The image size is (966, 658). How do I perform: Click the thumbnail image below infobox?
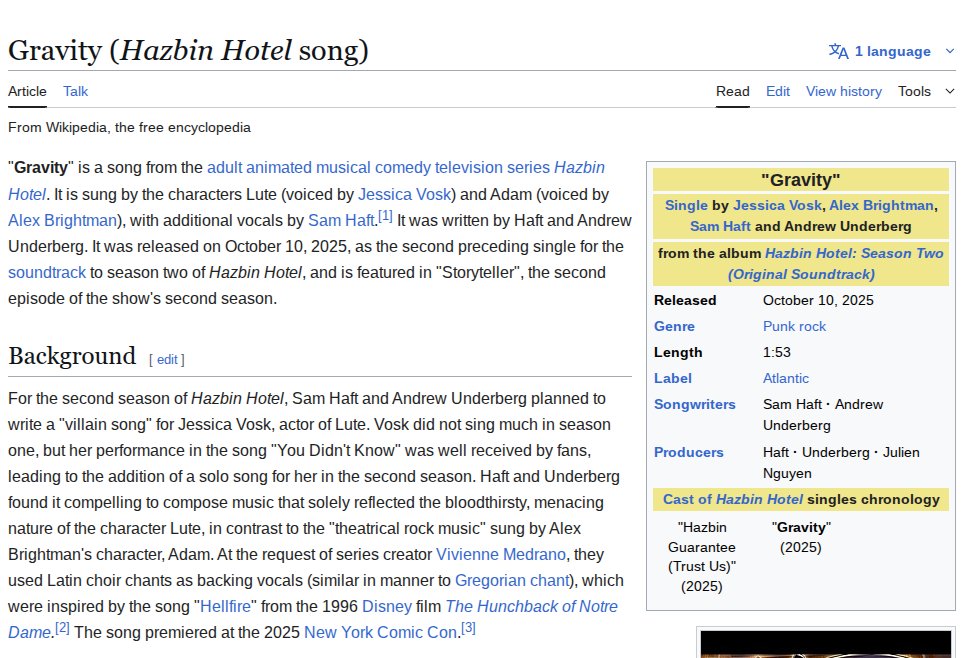tap(826, 644)
